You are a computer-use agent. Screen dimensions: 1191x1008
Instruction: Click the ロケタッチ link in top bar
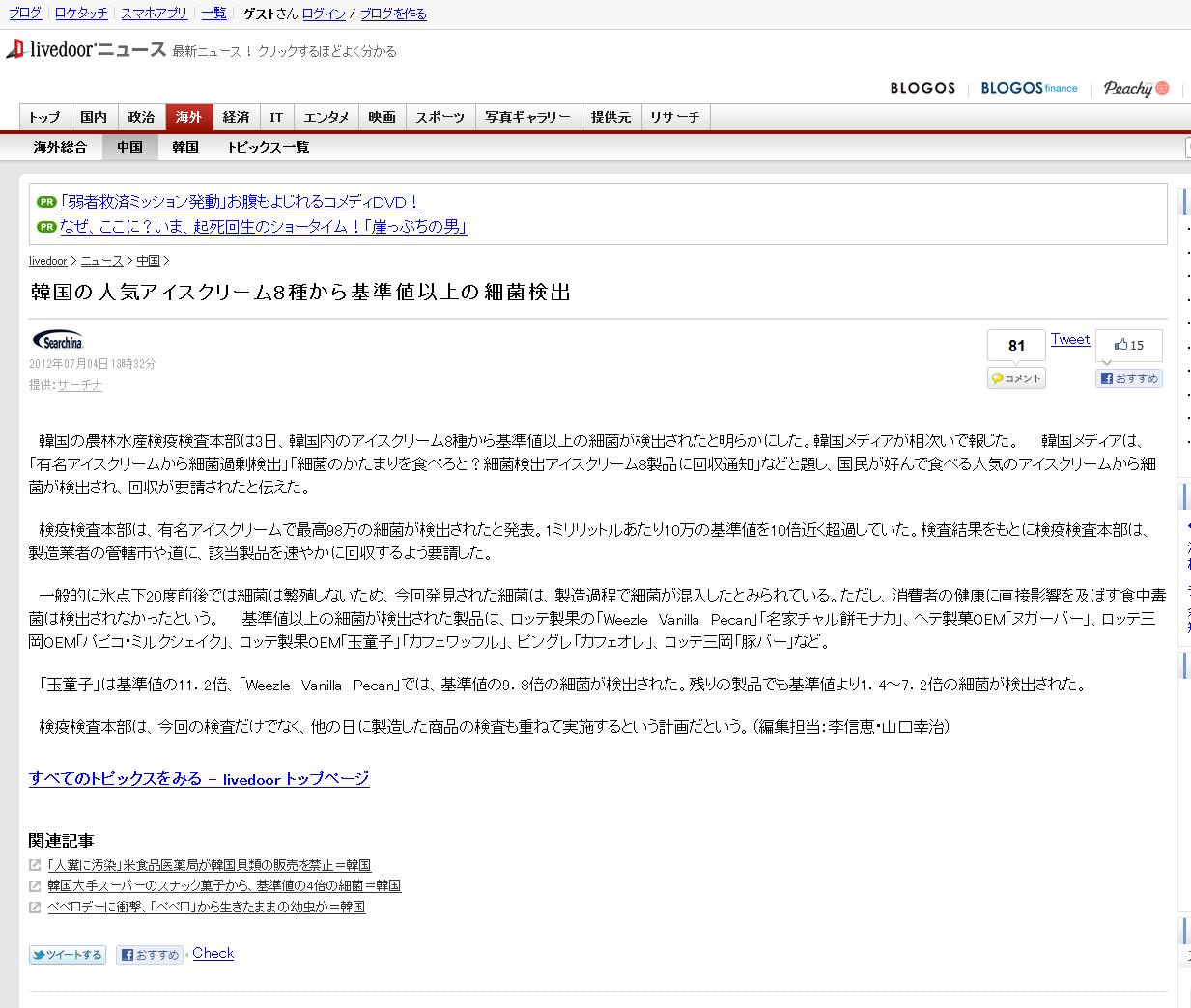pos(81,13)
